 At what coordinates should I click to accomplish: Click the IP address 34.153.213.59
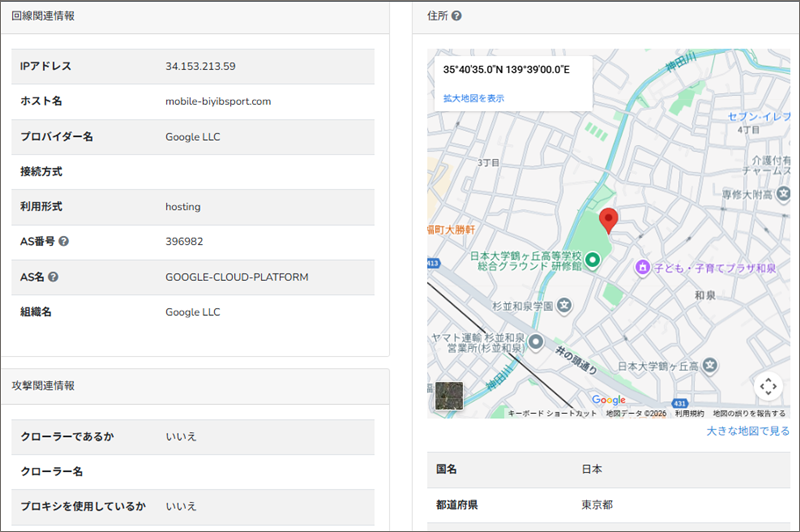tap(200, 66)
